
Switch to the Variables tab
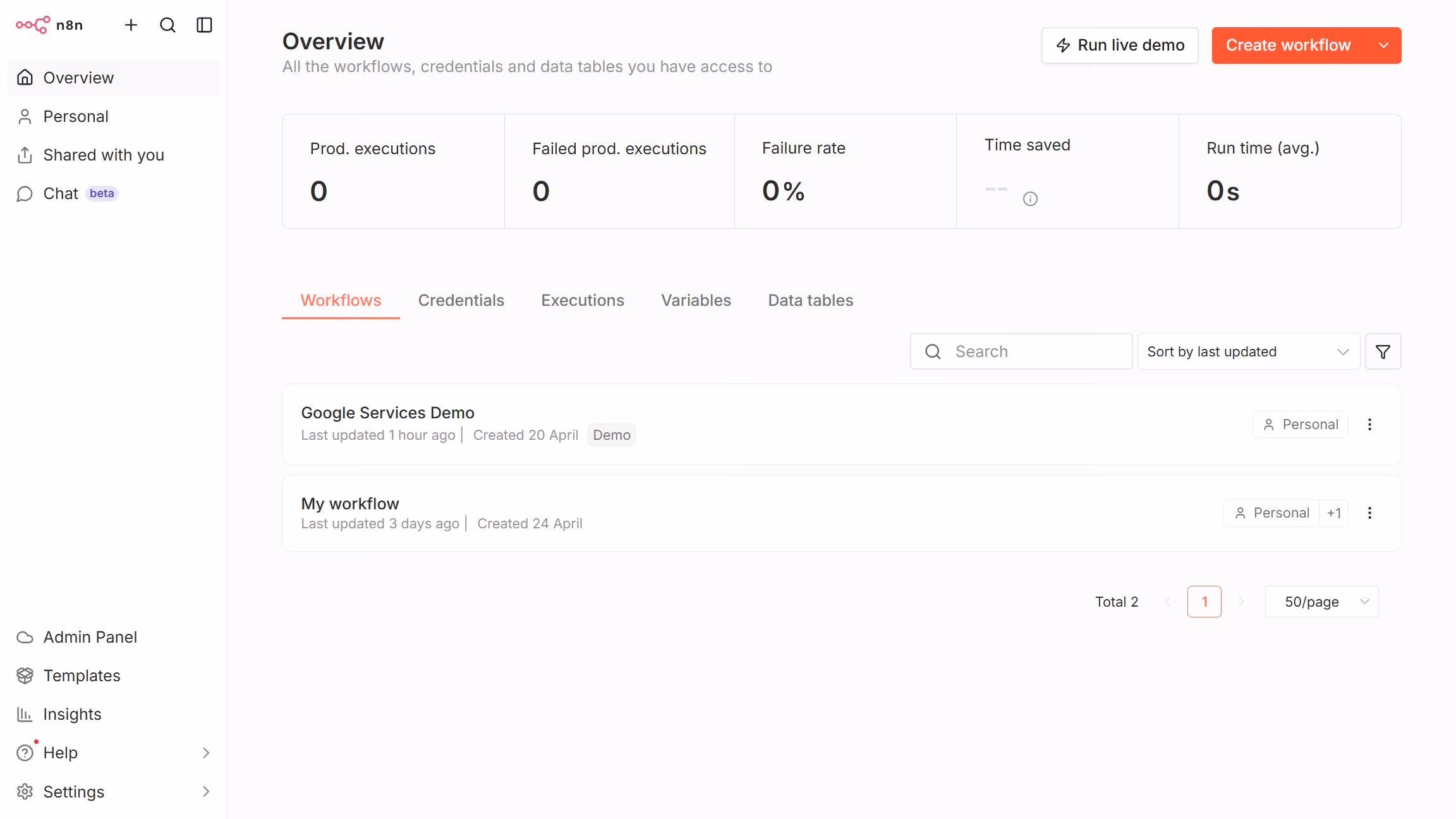696,300
